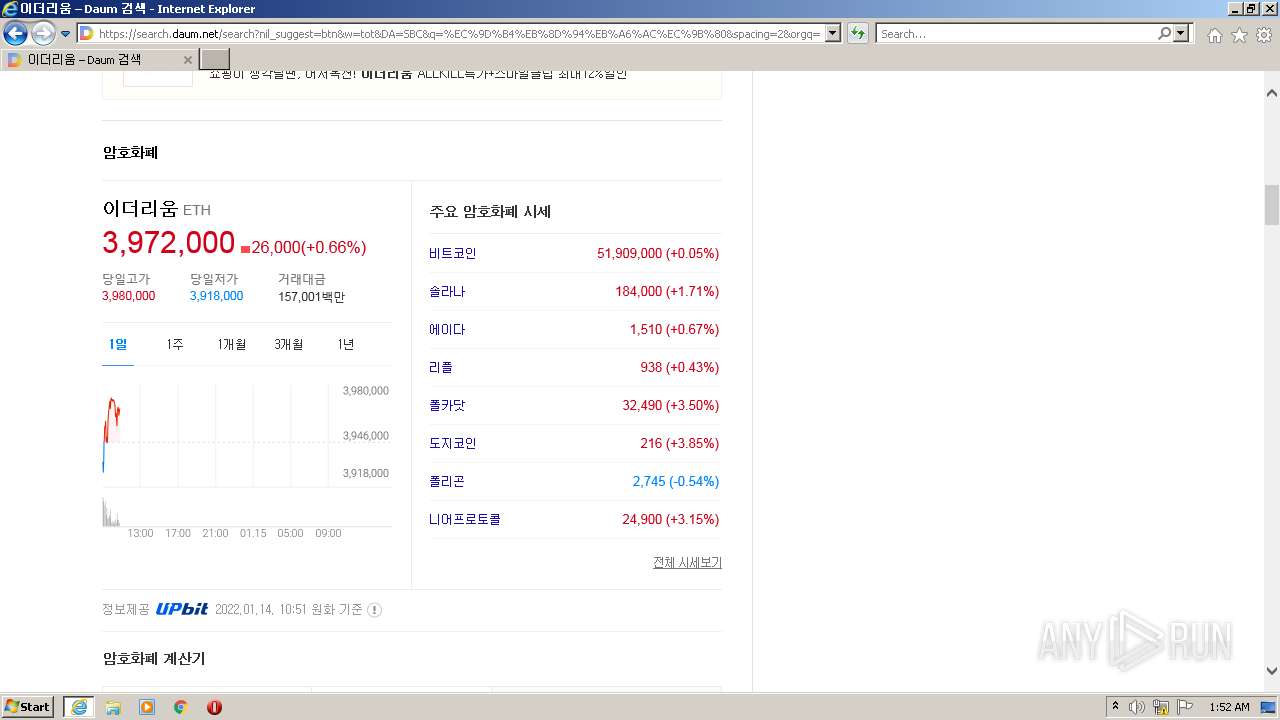
Task: Go forward with the browser Forward button
Action: coord(43,33)
